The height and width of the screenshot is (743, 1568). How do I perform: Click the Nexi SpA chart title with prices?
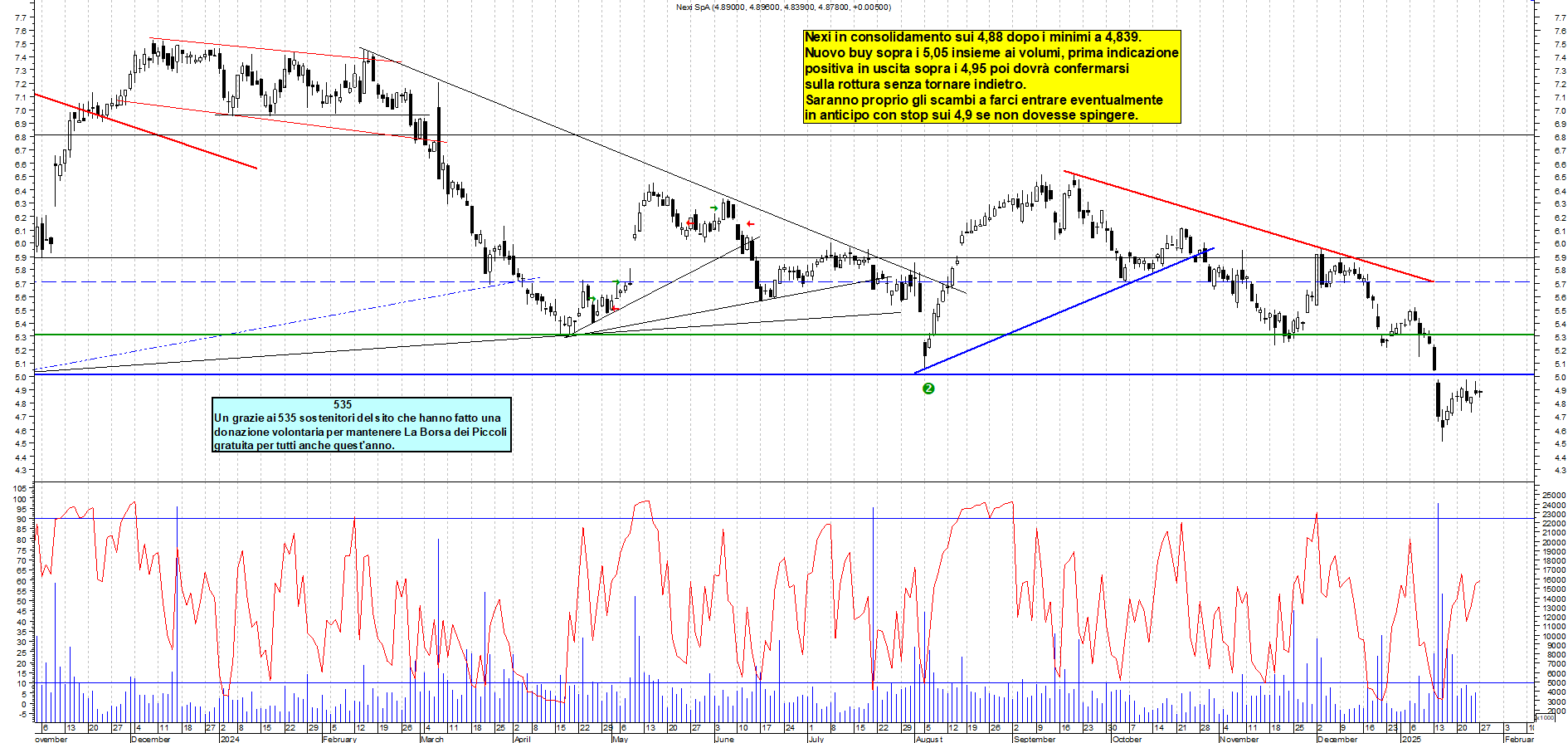coord(783,7)
